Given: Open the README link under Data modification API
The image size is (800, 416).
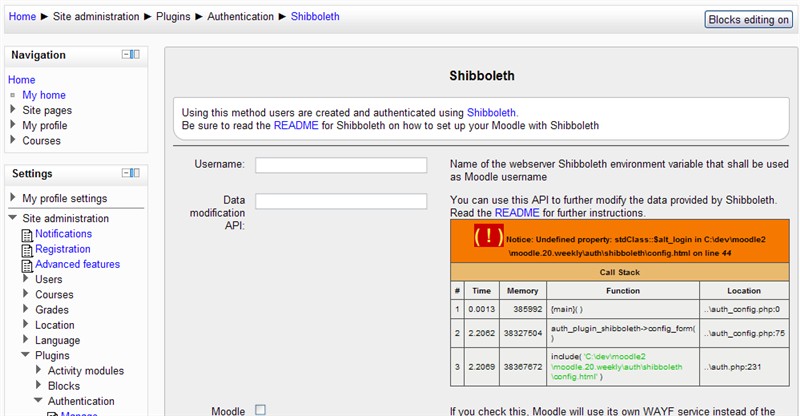Looking at the screenshot, I should coord(517,212).
